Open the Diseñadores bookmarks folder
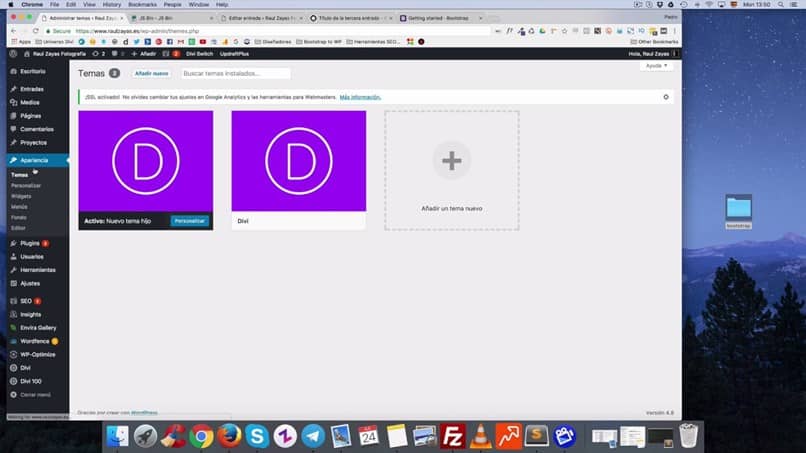Screen dimensions: 806x453 click(273, 42)
